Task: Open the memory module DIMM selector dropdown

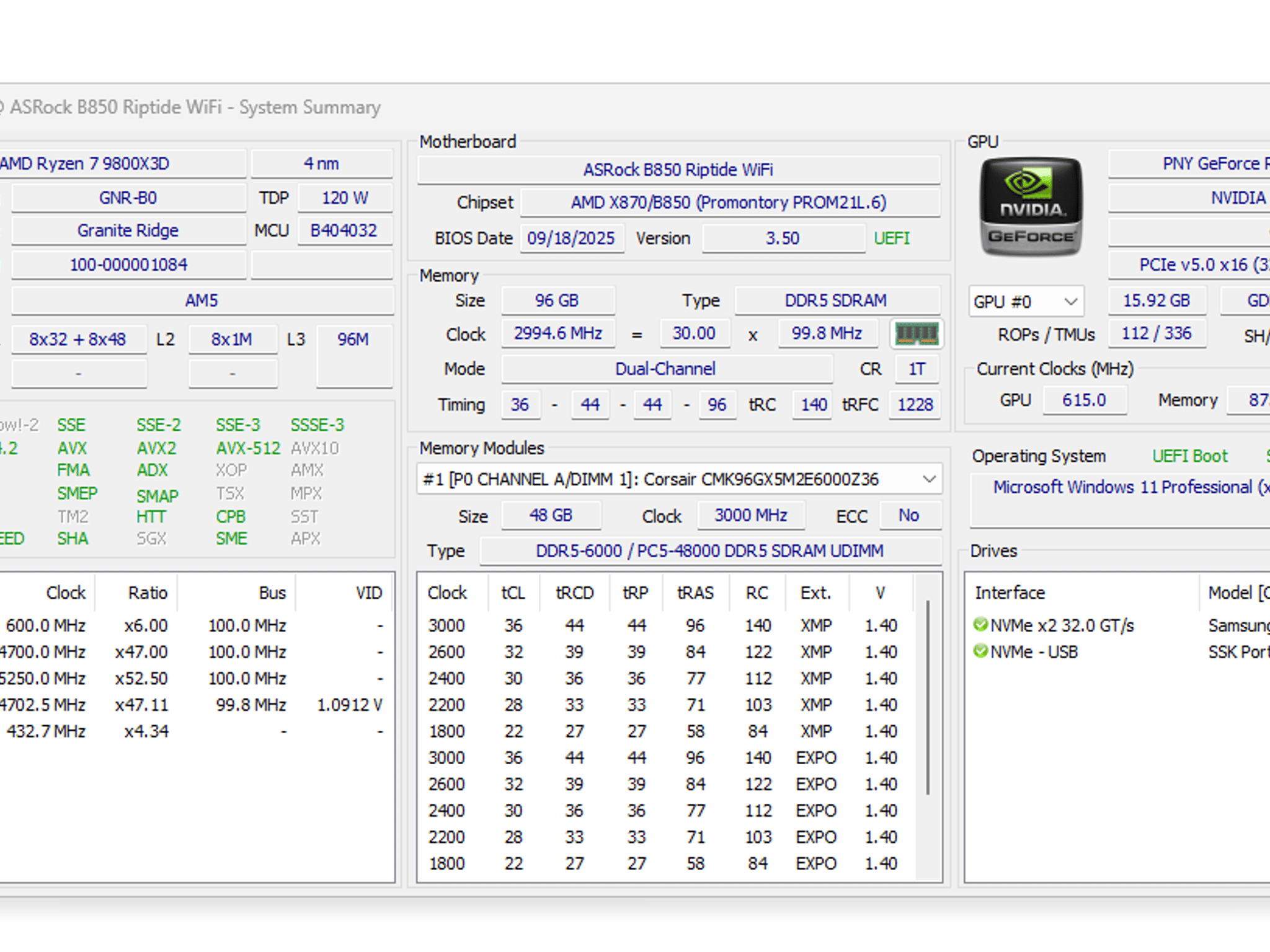Action: (x=680, y=479)
